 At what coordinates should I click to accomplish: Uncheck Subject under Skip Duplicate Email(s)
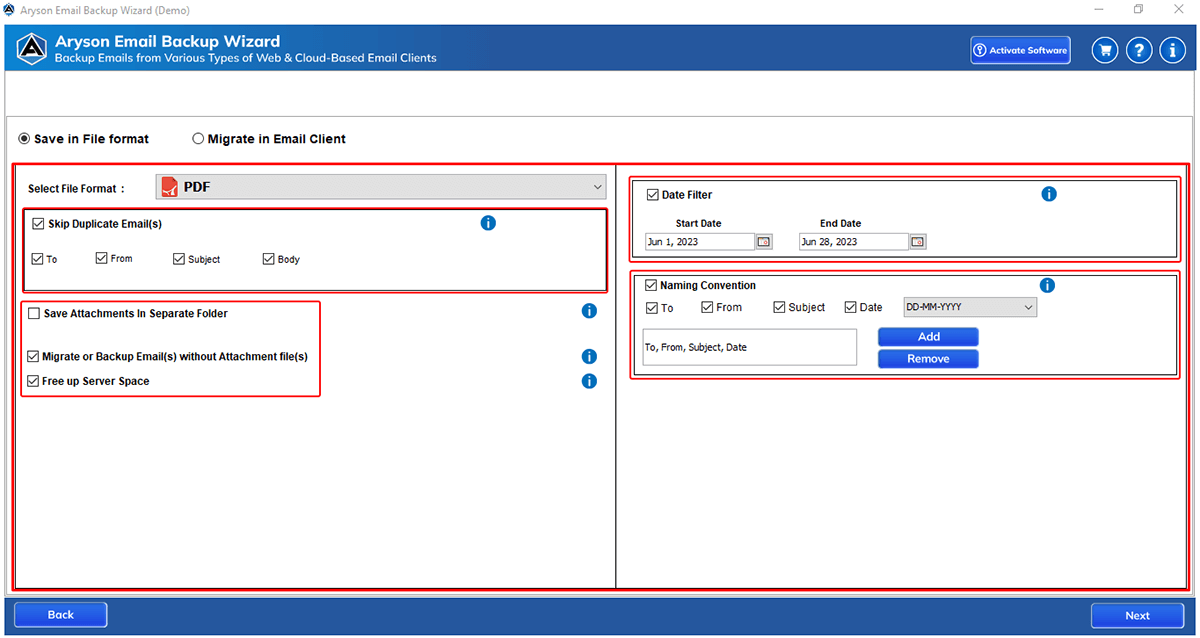click(179, 259)
